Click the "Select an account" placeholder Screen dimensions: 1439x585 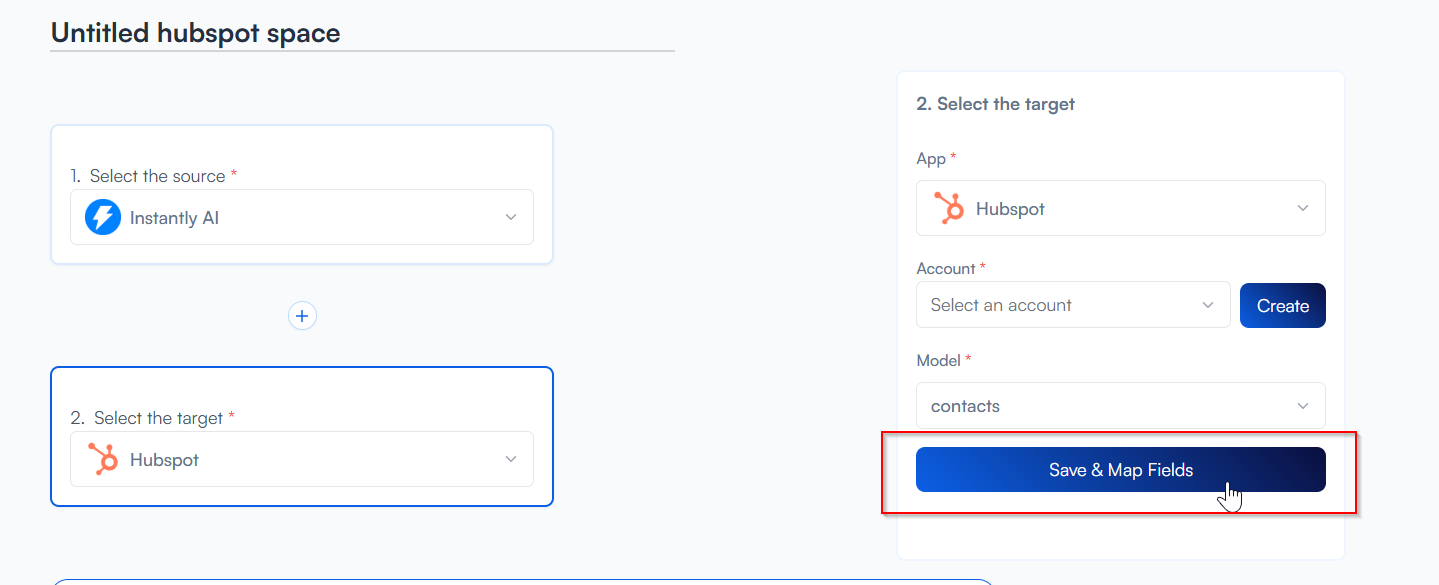pos(1001,305)
